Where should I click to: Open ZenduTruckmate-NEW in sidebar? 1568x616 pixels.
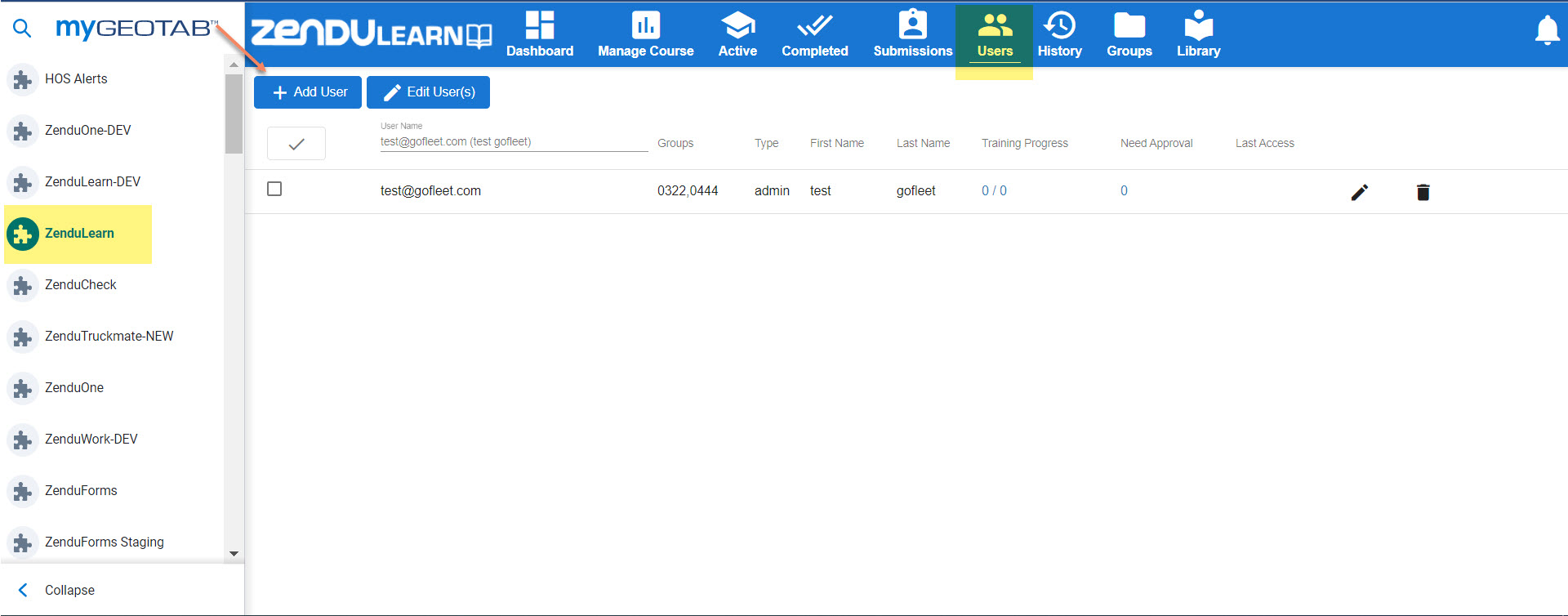click(109, 337)
